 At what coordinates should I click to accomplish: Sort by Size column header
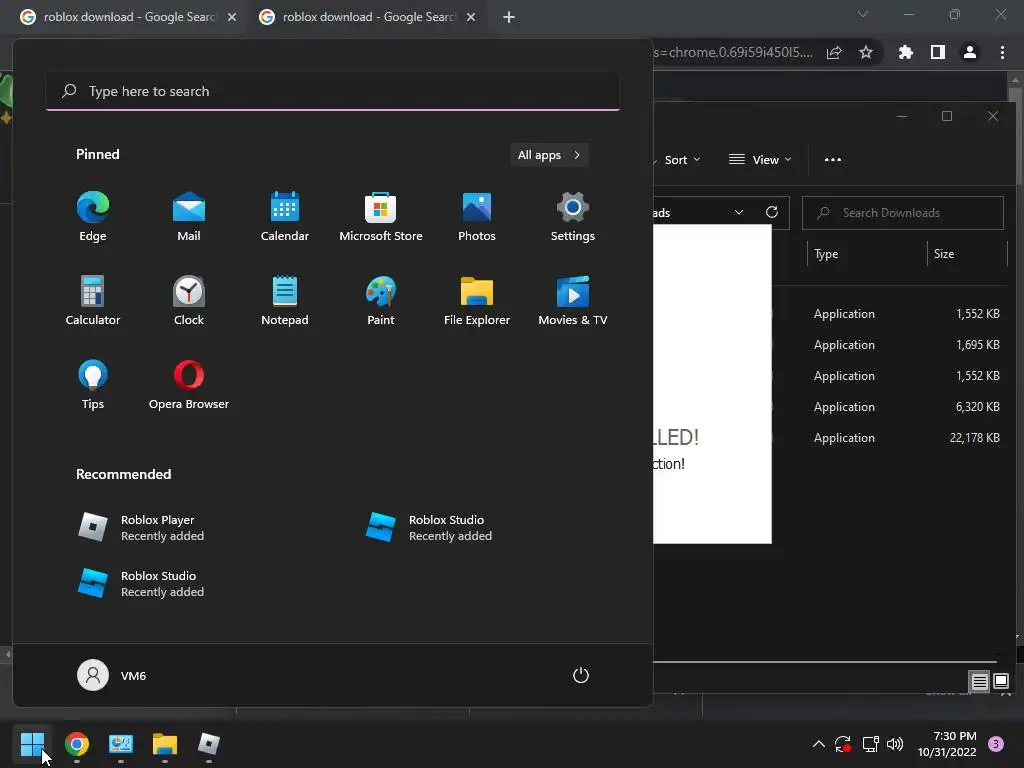point(968,254)
